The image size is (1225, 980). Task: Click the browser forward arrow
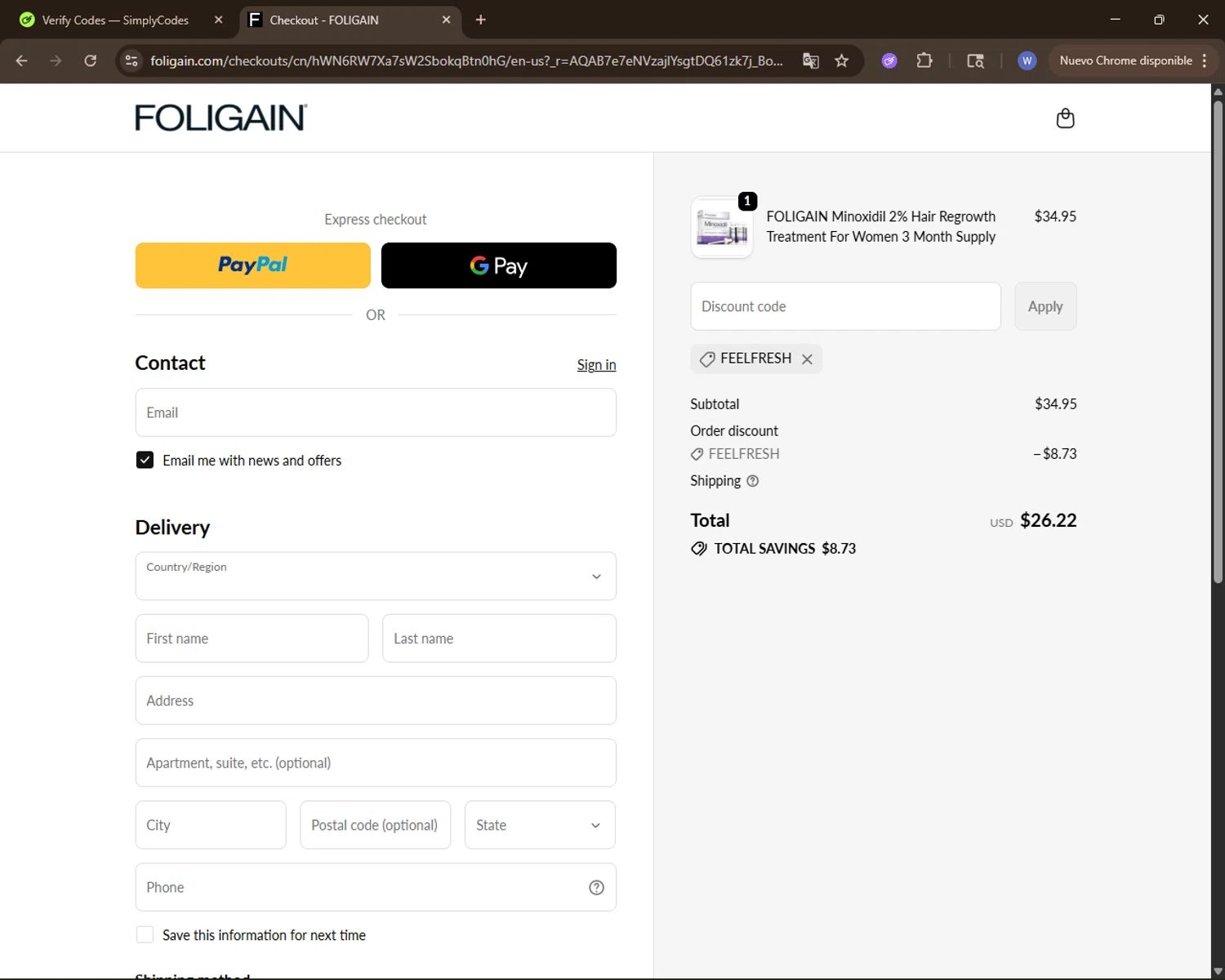(x=56, y=60)
